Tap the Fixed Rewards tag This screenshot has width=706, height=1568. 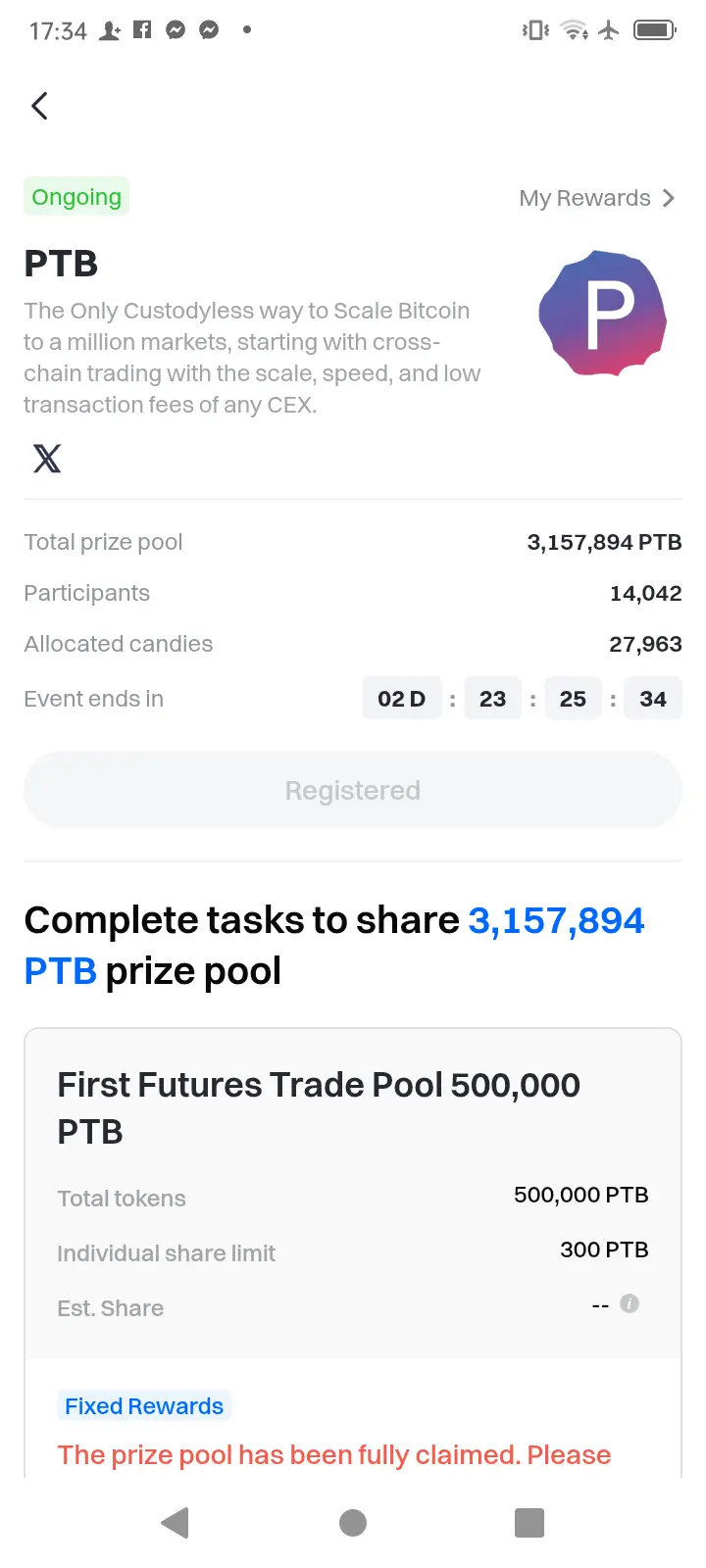click(144, 1406)
